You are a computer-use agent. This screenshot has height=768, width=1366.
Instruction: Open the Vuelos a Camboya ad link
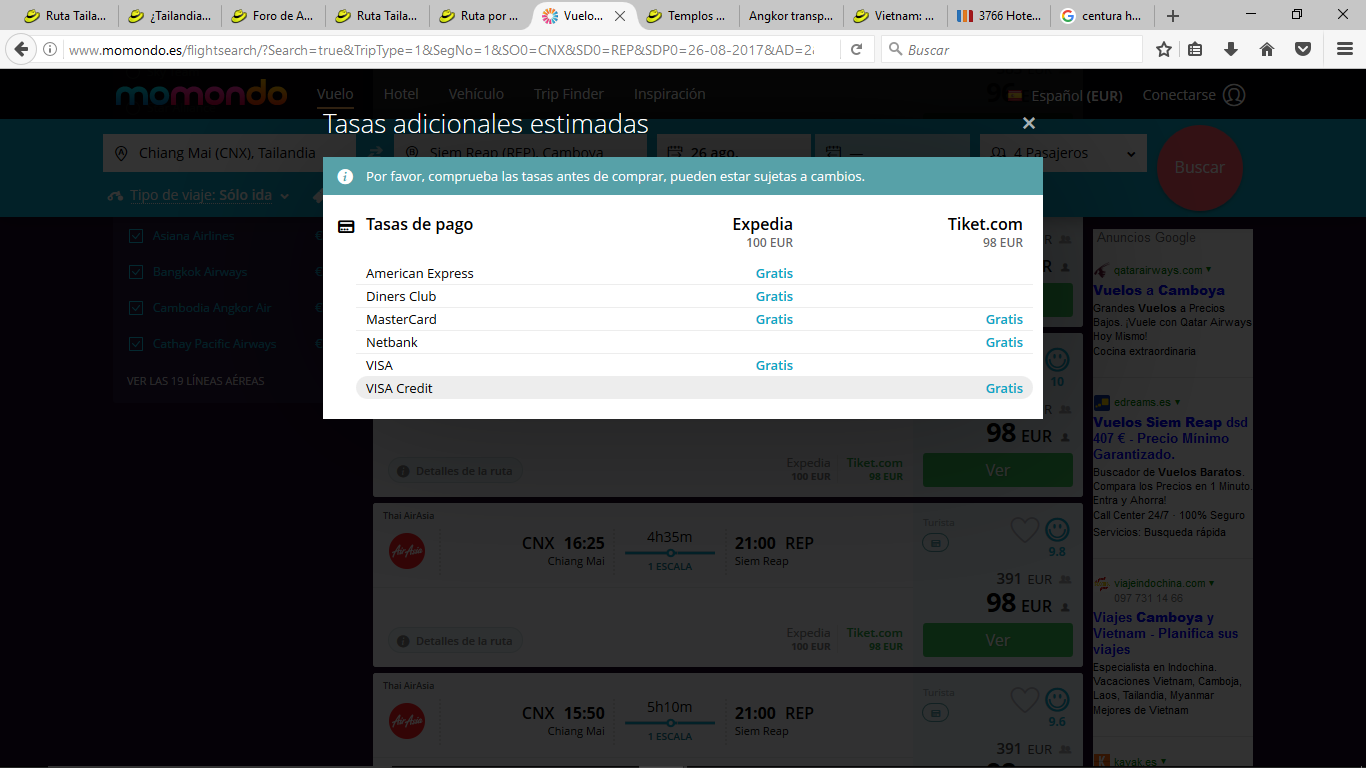click(x=1159, y=290)
